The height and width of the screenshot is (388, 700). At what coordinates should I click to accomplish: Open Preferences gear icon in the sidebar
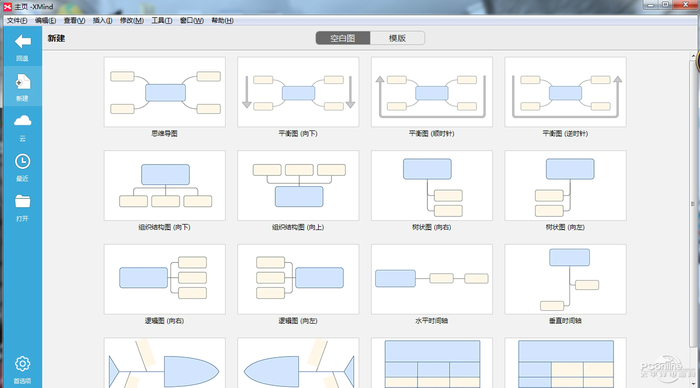22,364
